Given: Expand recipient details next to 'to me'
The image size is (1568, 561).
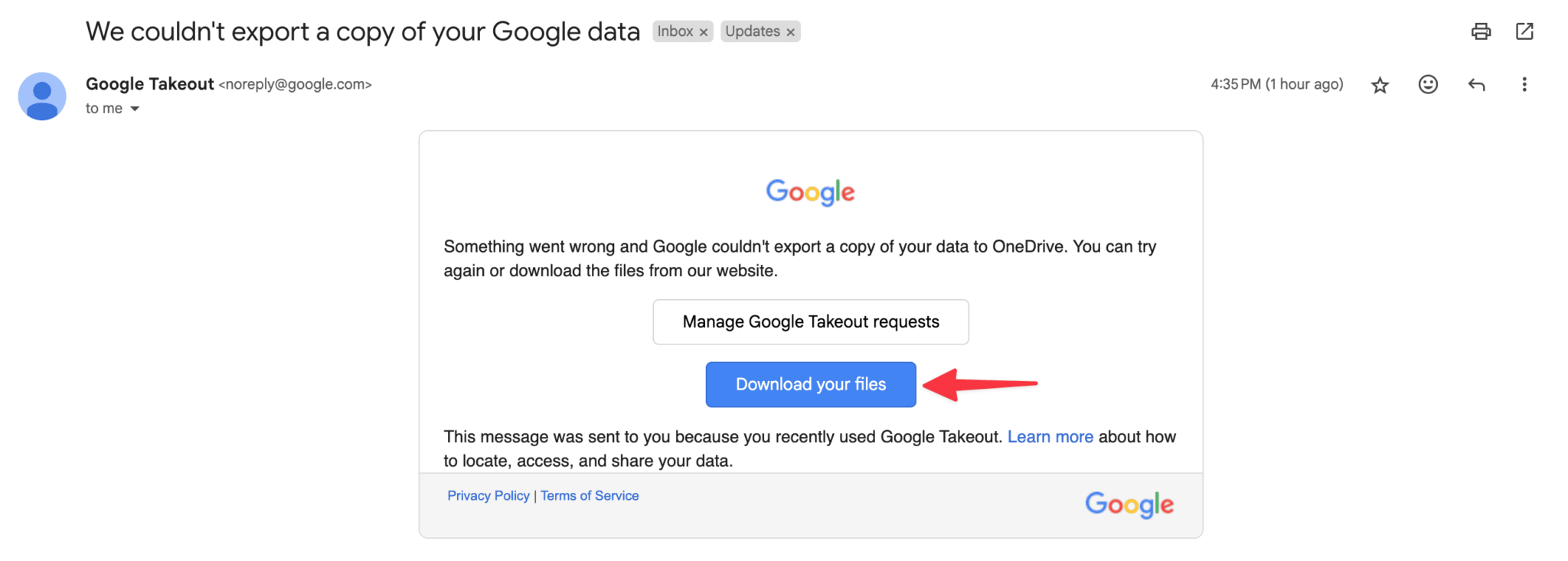Looking at the screenshot, I should (135, 109).
